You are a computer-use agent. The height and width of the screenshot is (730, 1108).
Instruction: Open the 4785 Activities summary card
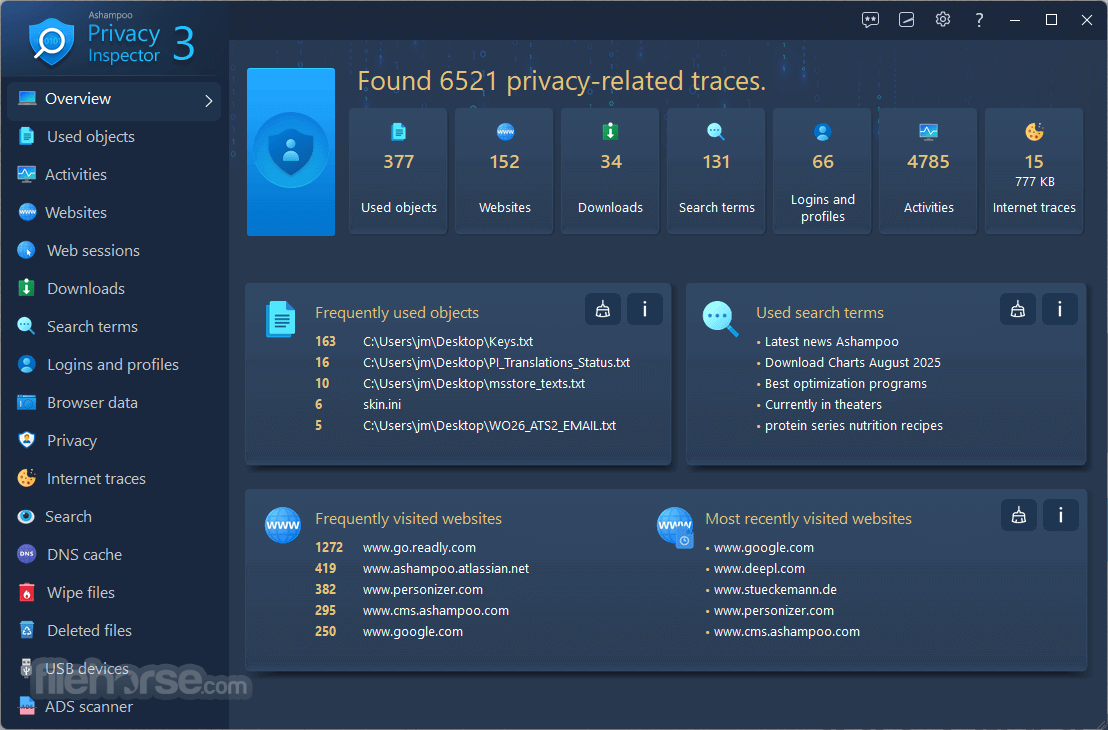pos(929,170)
